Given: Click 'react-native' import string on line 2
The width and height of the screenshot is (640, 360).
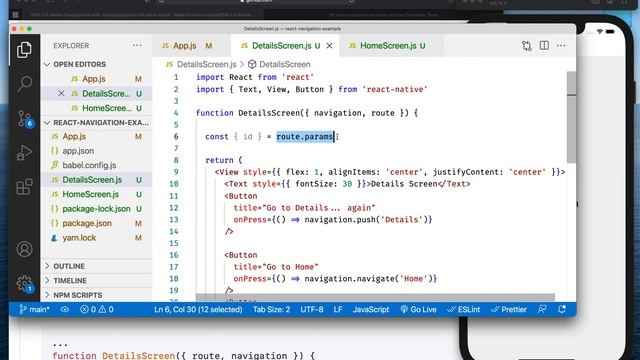Looking at the screenshot, I should tap(395, 89).
